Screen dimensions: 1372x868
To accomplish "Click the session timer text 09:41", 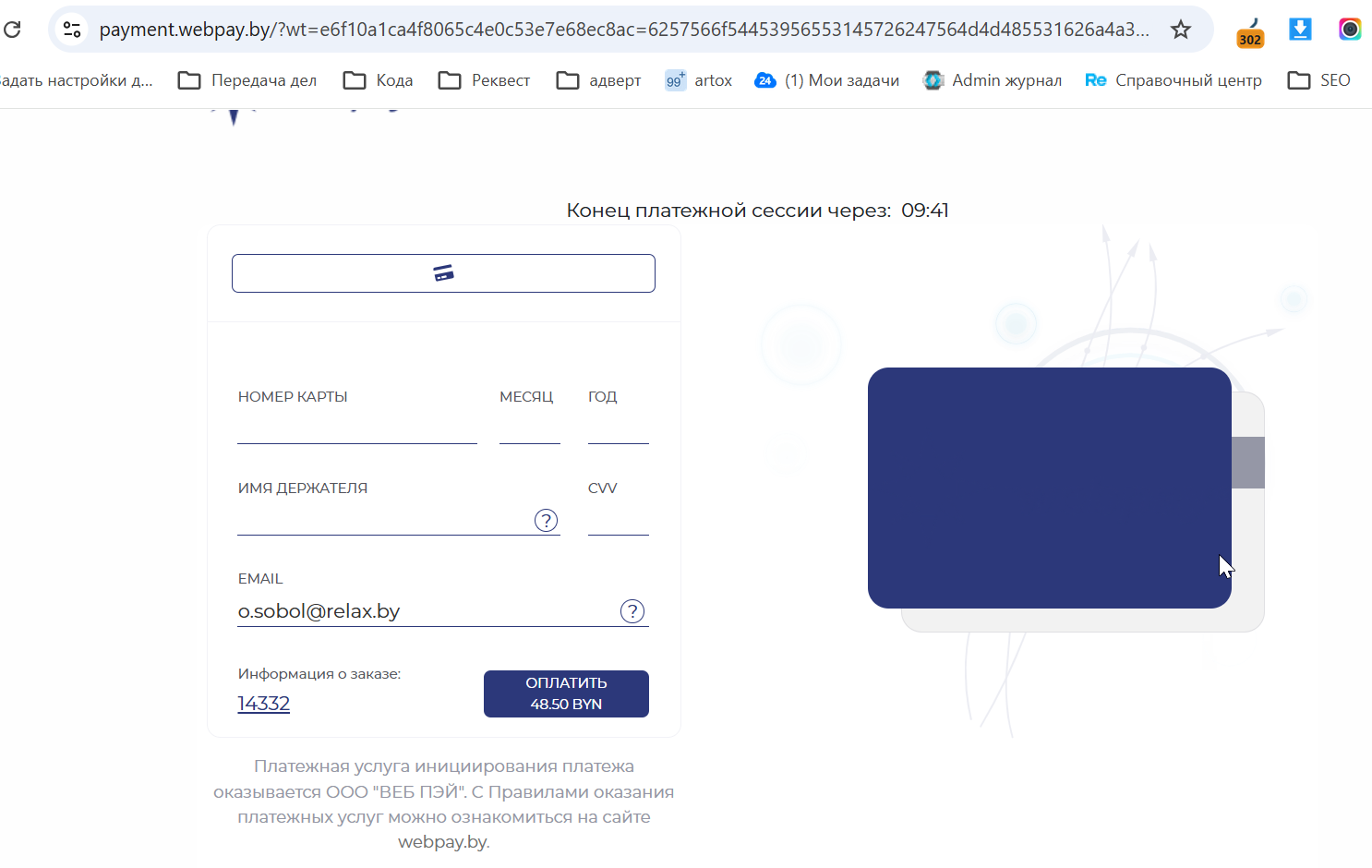I will [925, 211].
